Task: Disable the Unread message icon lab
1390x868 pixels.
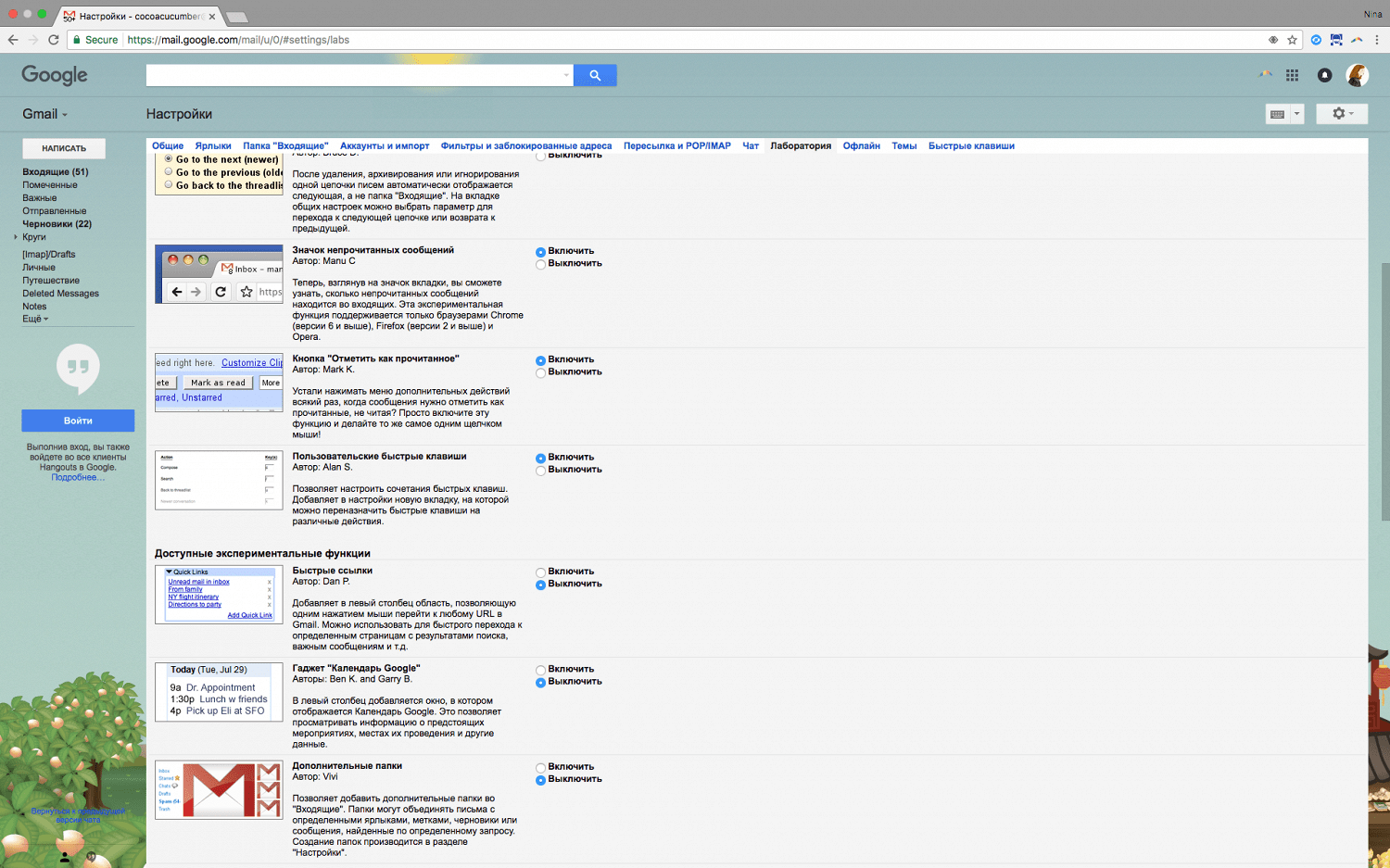Action: pyautogui.click(x=540, y=264)
